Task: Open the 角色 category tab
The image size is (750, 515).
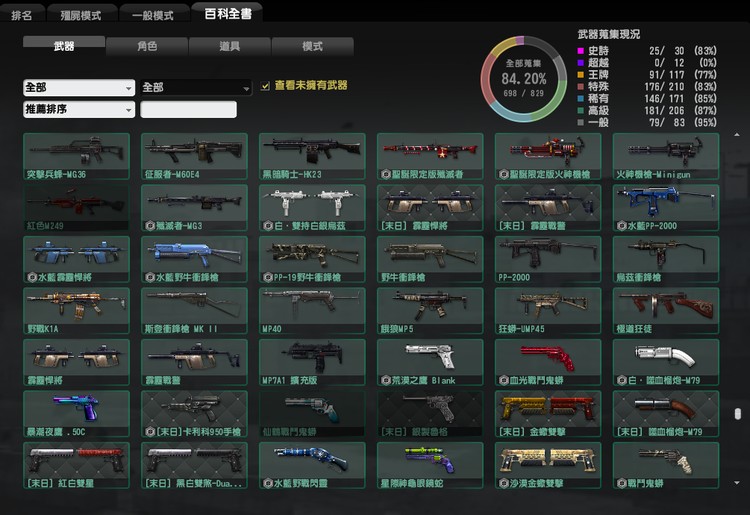Action: point(147,46)
